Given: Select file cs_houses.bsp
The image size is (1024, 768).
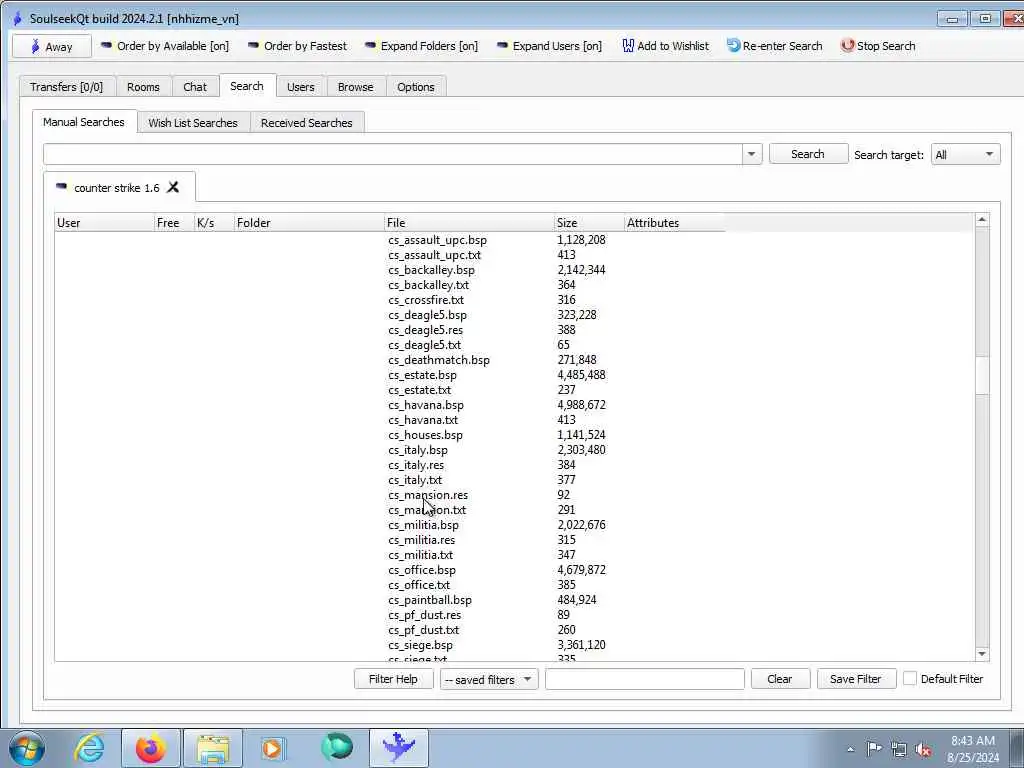Looking at the screenshot, I should [x=425, y=435].
